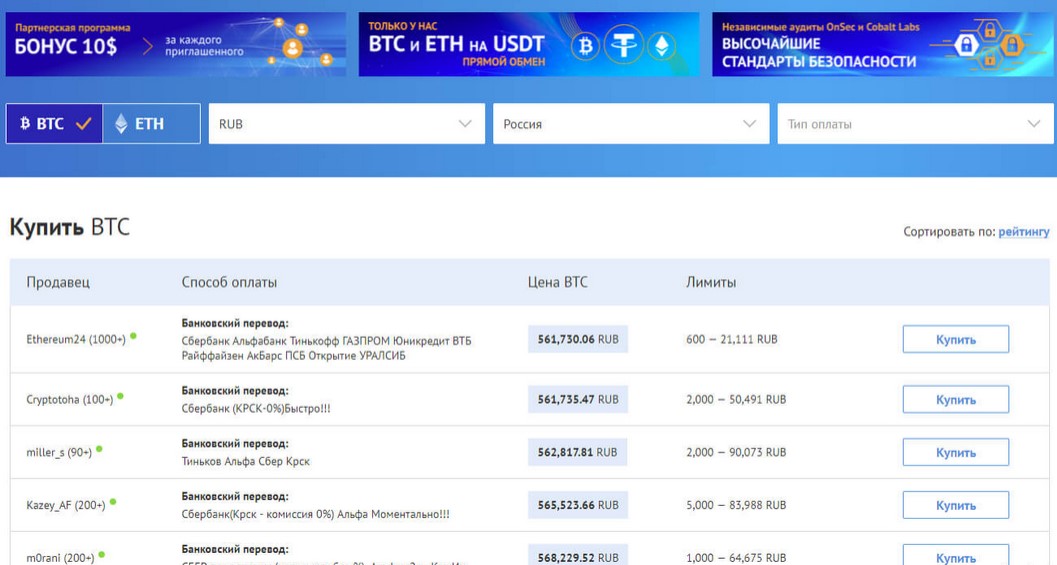Click the Tether coin icon in USDT banner
This screenshot has width=1057, height=565.
[x=624, y=45]
